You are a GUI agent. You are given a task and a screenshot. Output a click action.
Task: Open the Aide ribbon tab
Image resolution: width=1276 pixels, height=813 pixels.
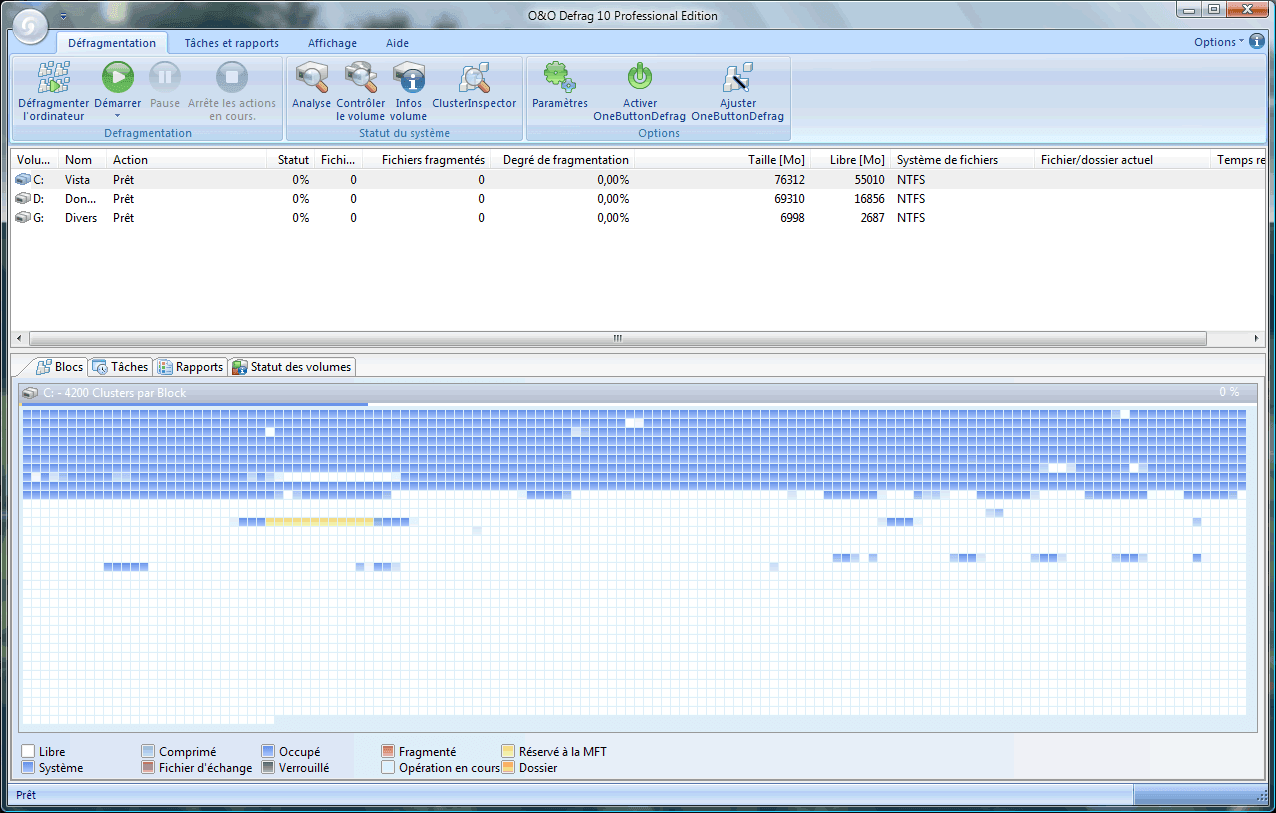(x=397, y=43)
